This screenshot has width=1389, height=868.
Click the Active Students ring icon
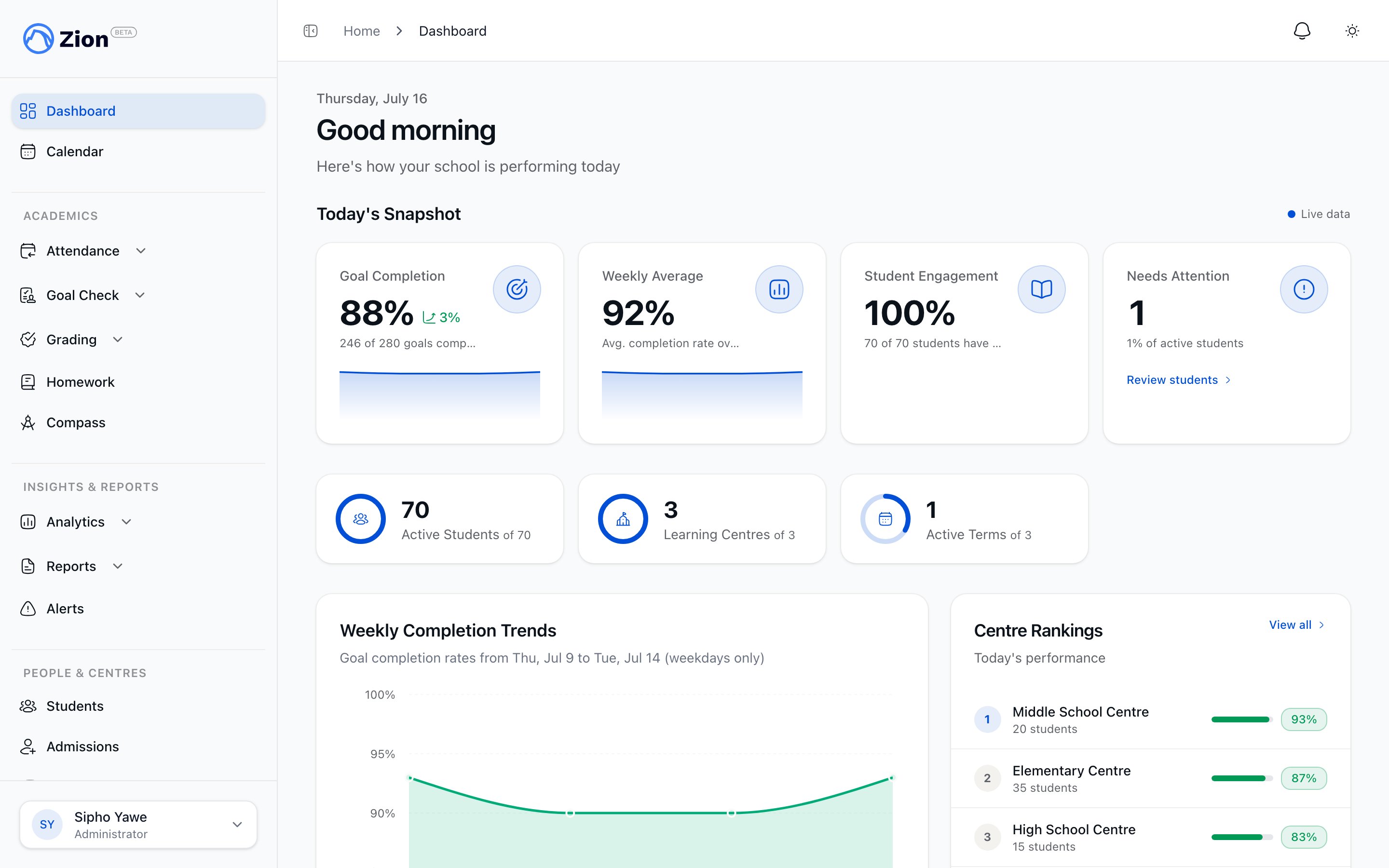[x=360, y=519]
